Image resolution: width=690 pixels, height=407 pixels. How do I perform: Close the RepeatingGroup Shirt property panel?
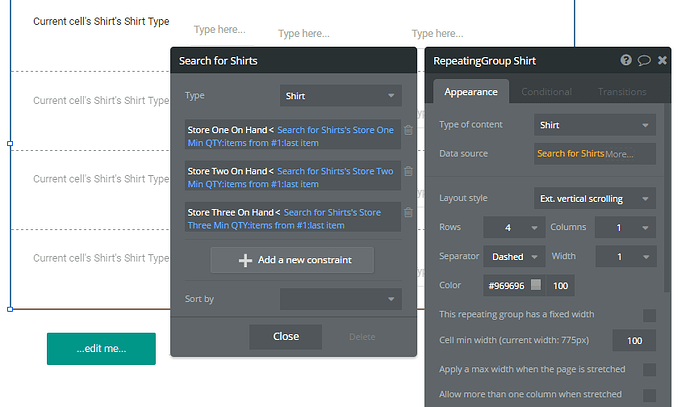(x=662, y=60)
